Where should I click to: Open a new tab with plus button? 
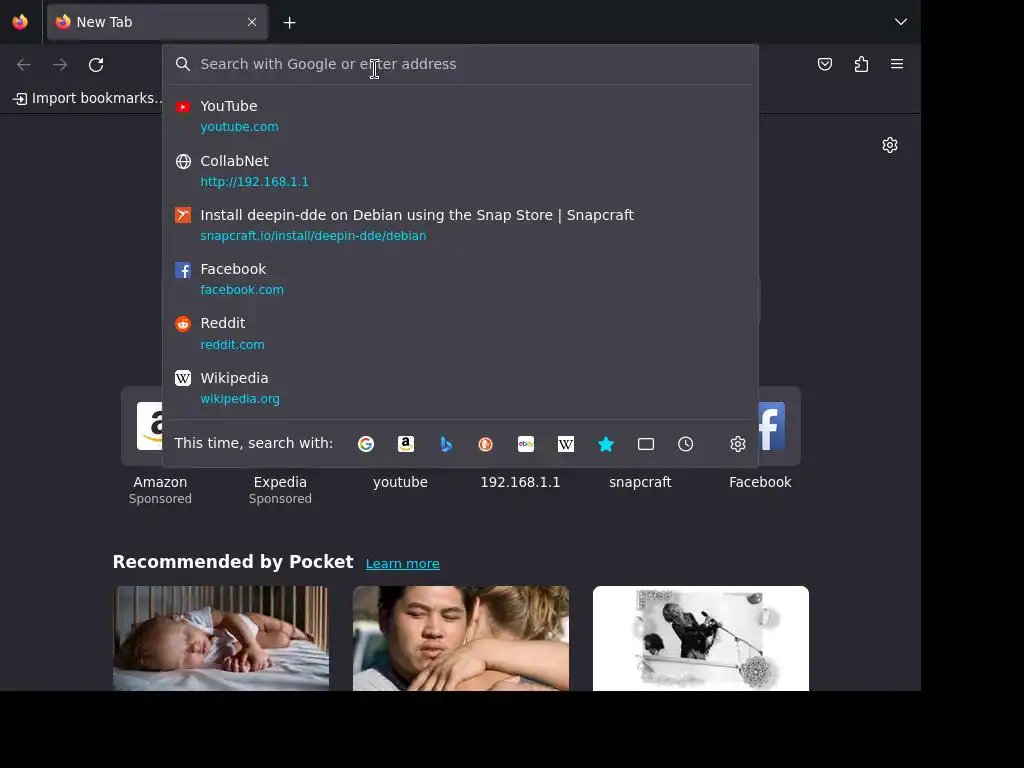[289, 23]
